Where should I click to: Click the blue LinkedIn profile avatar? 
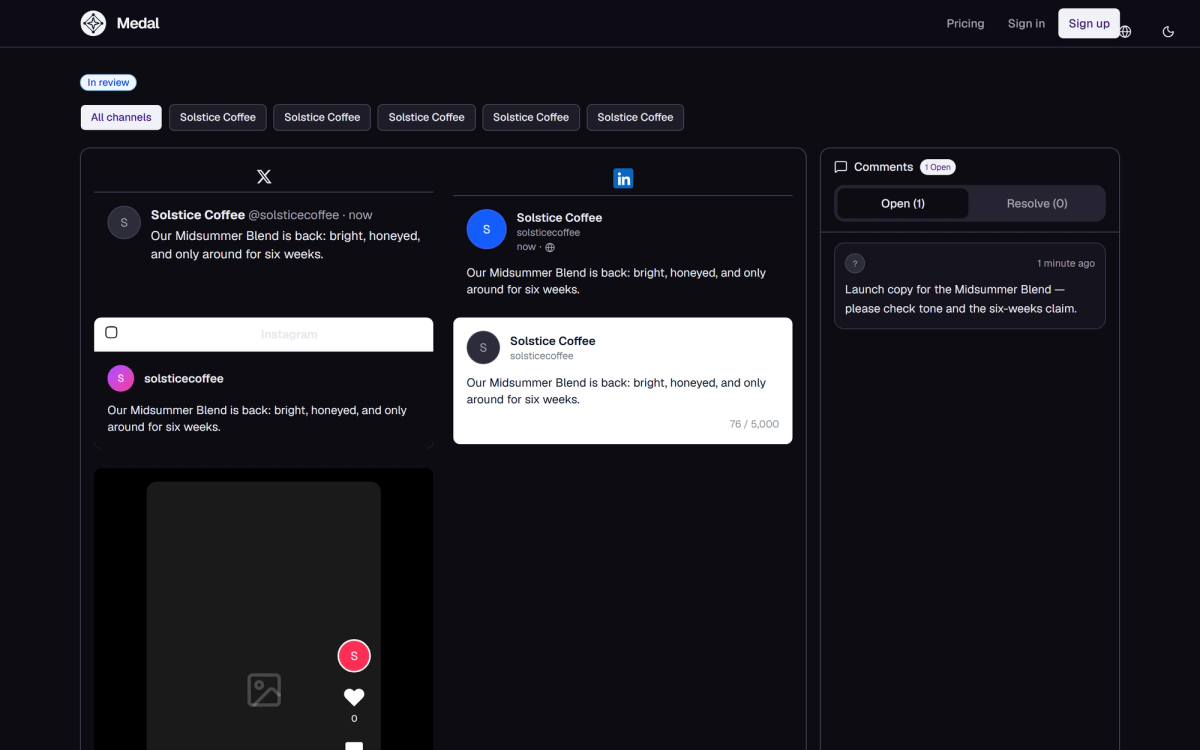(x=487, y=229)
